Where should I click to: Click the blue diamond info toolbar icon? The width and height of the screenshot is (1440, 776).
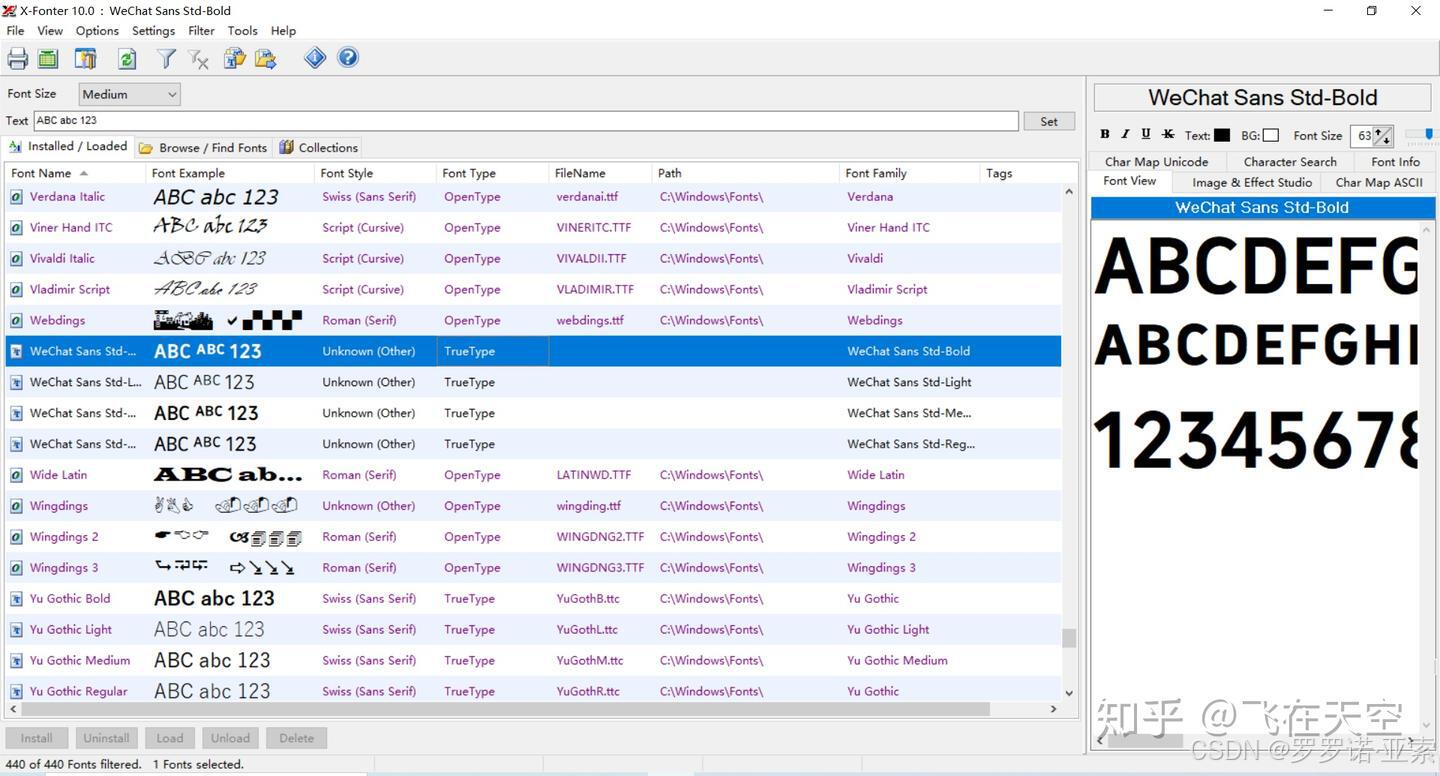point(315,58)
